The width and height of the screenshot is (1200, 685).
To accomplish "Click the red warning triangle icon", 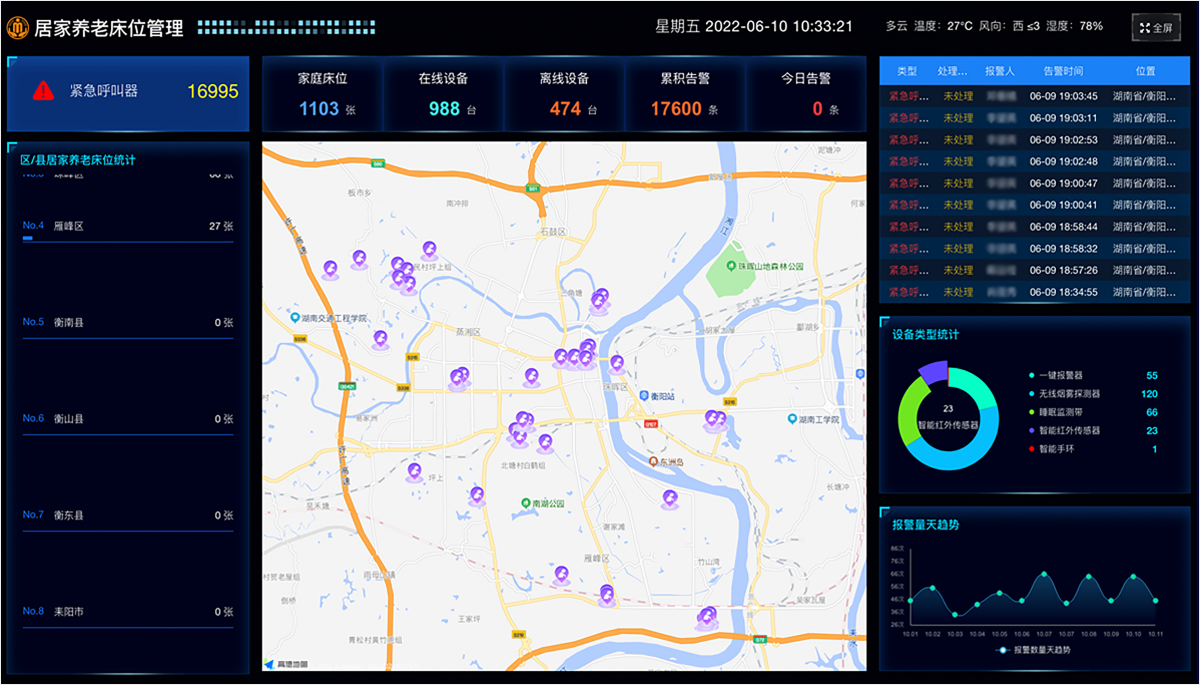I will coord(43,91).
